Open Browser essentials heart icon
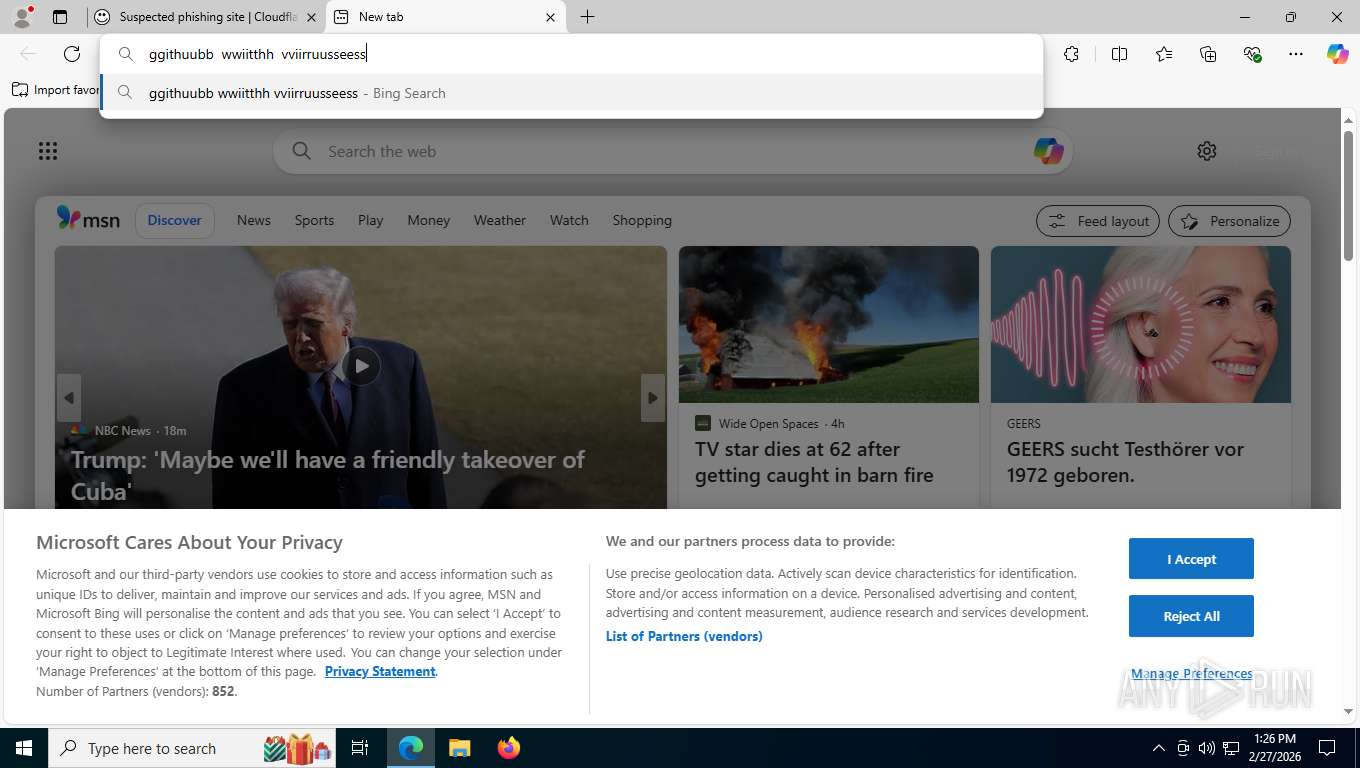Viewport: 1360px width, 768px height. [1252, 54]
